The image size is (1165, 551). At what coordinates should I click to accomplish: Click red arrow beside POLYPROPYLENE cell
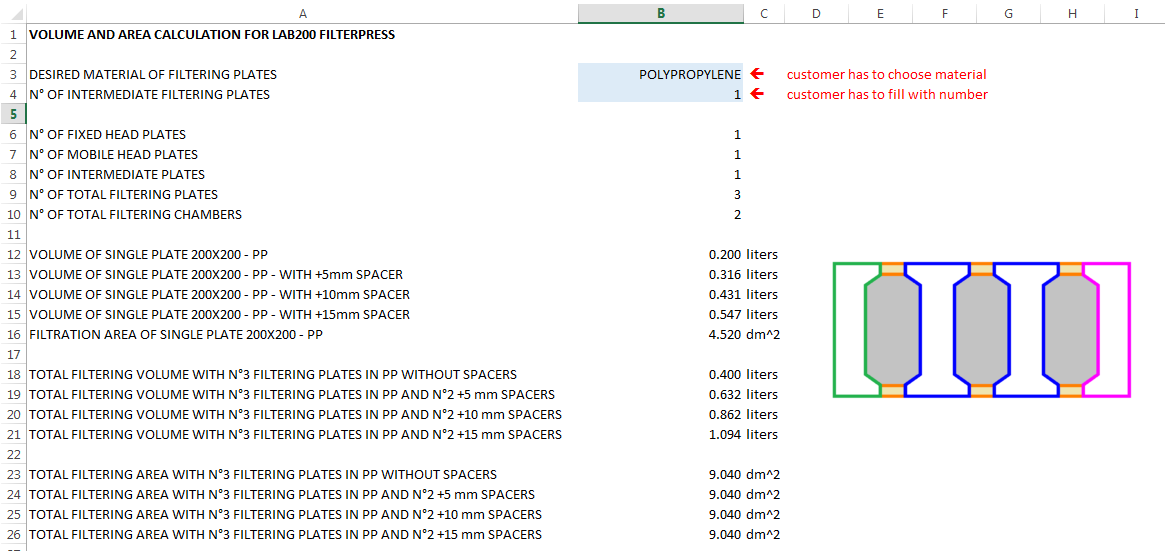(757, 74)
